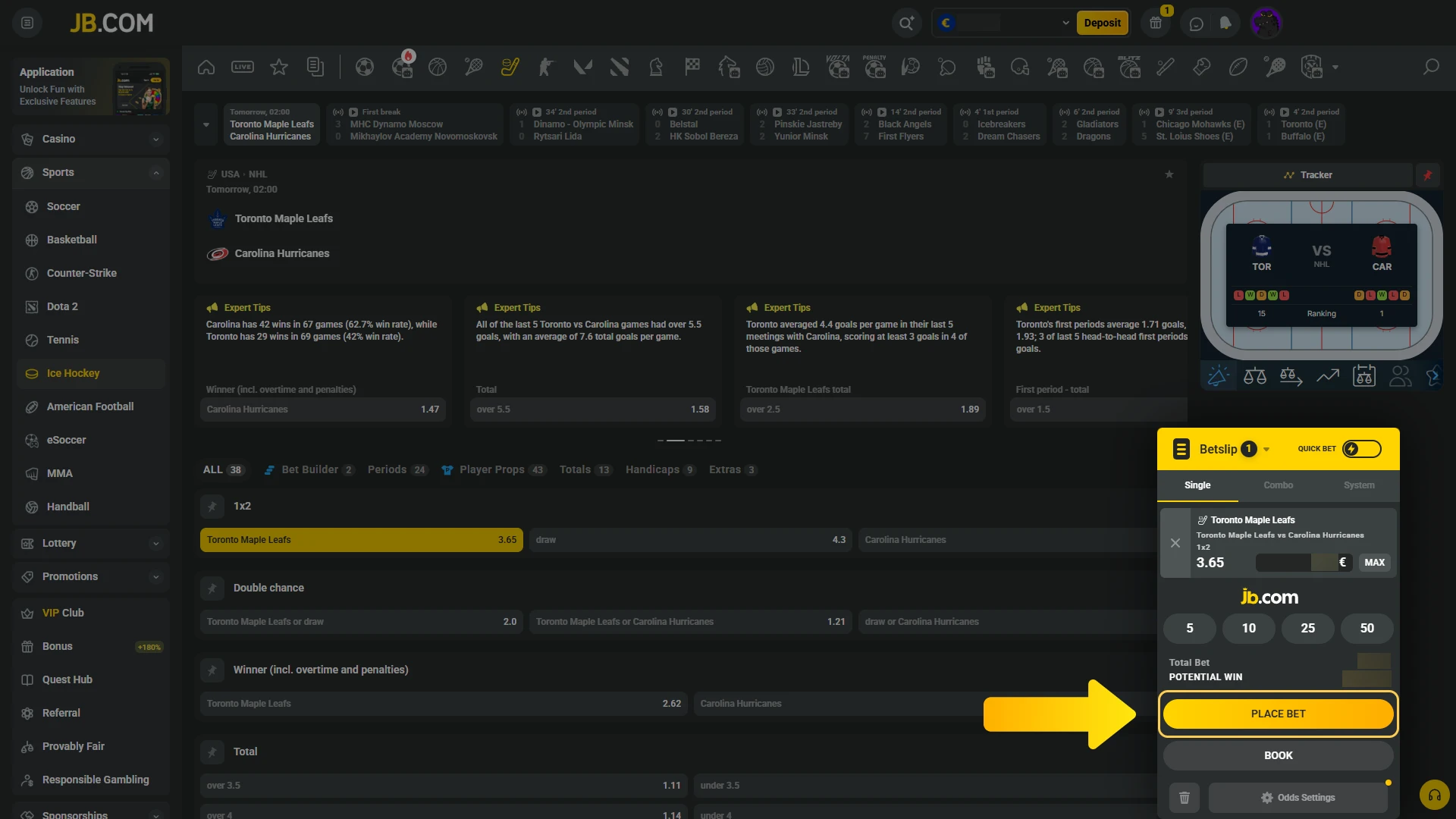Collapse the Sports sidebar section

pyautogui.click(x=156, y=173)
